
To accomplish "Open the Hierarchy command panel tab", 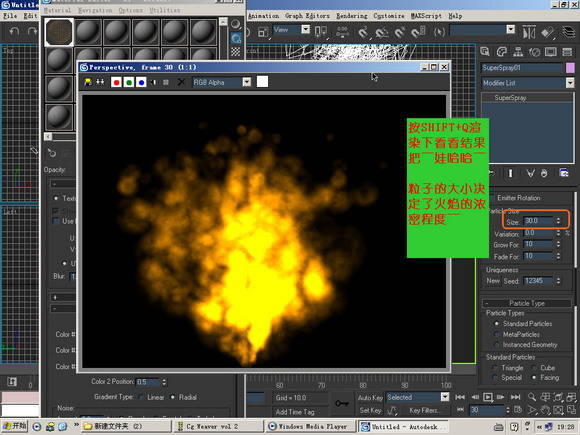I will pyautogui.click(x=518, y=52).
